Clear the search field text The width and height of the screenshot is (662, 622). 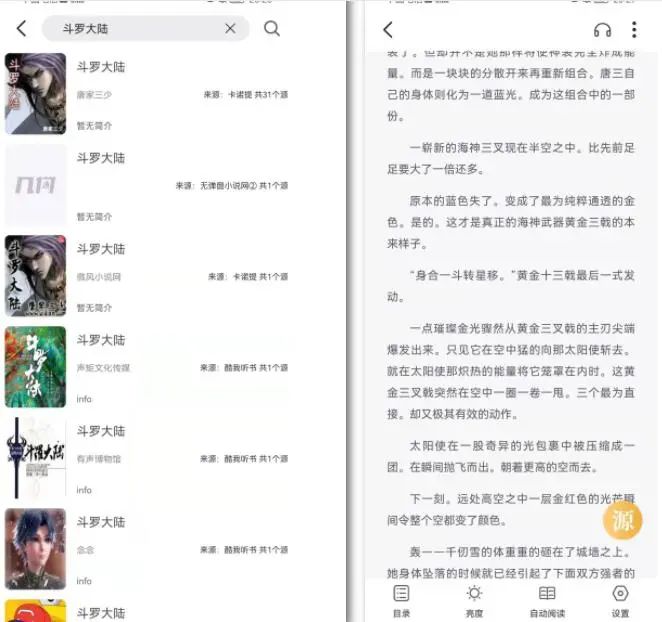pos(231,29)
